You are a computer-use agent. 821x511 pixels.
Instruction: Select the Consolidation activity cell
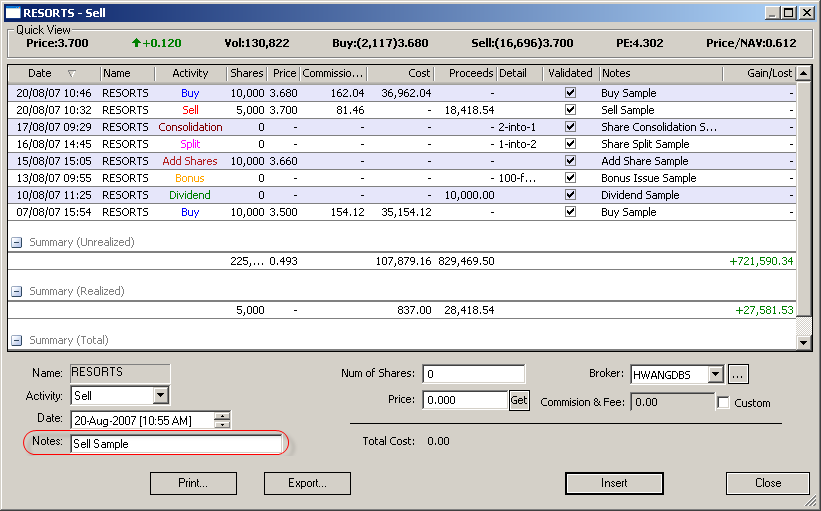190,127
